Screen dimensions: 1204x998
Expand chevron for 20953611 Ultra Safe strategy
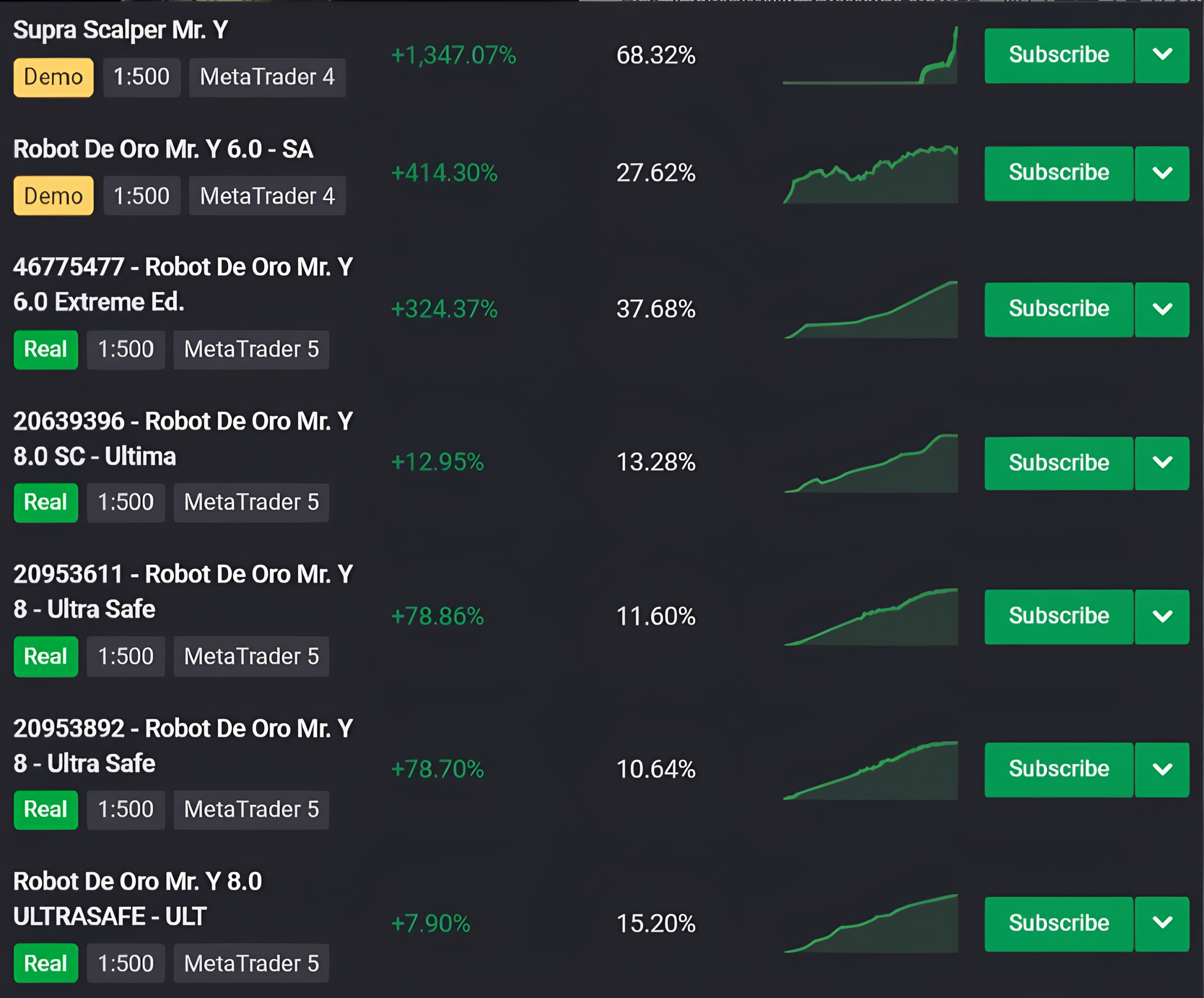click(x=1162, y=617)
